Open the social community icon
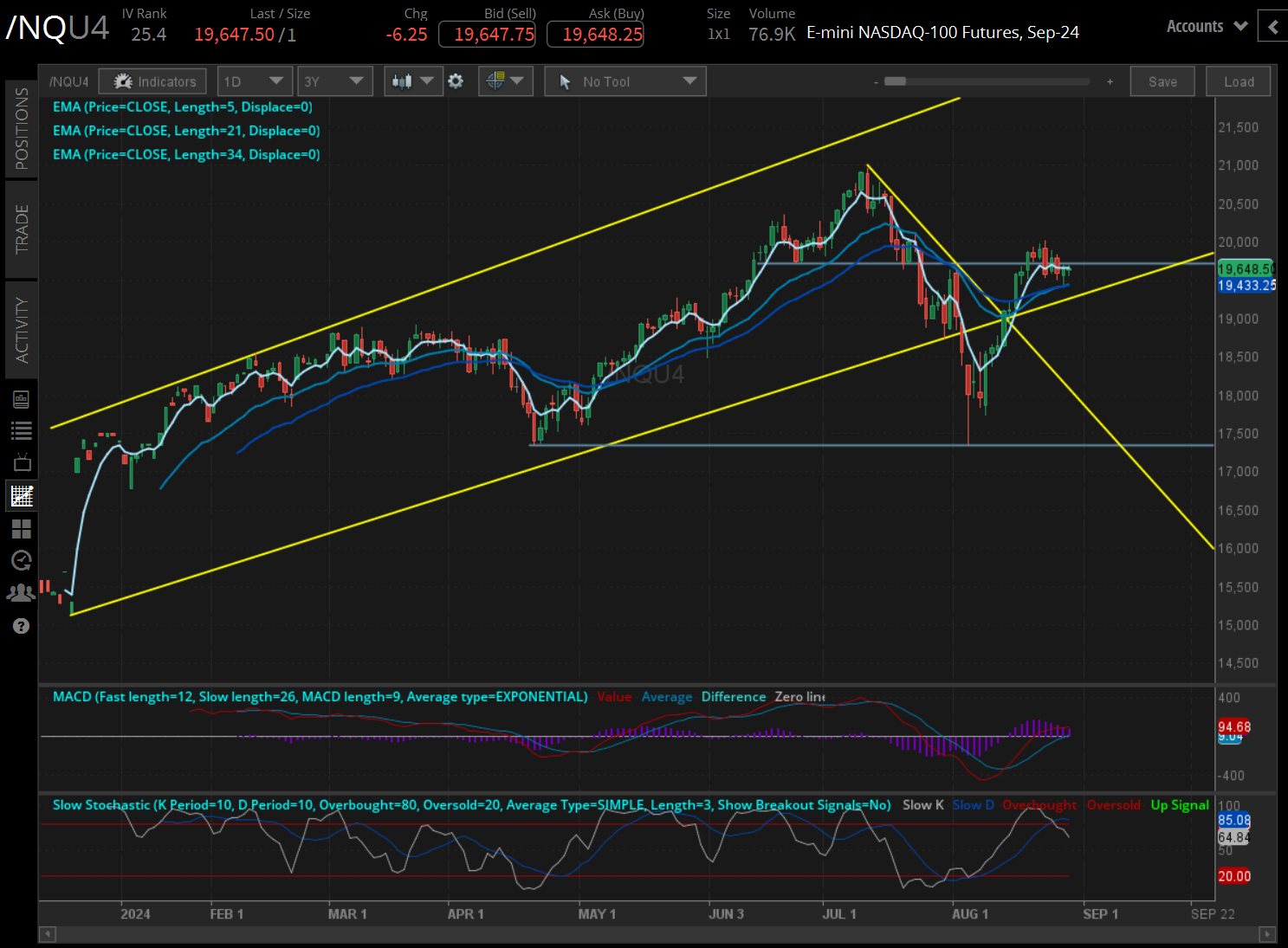1288x948 pixels. (x=22, y=592)
